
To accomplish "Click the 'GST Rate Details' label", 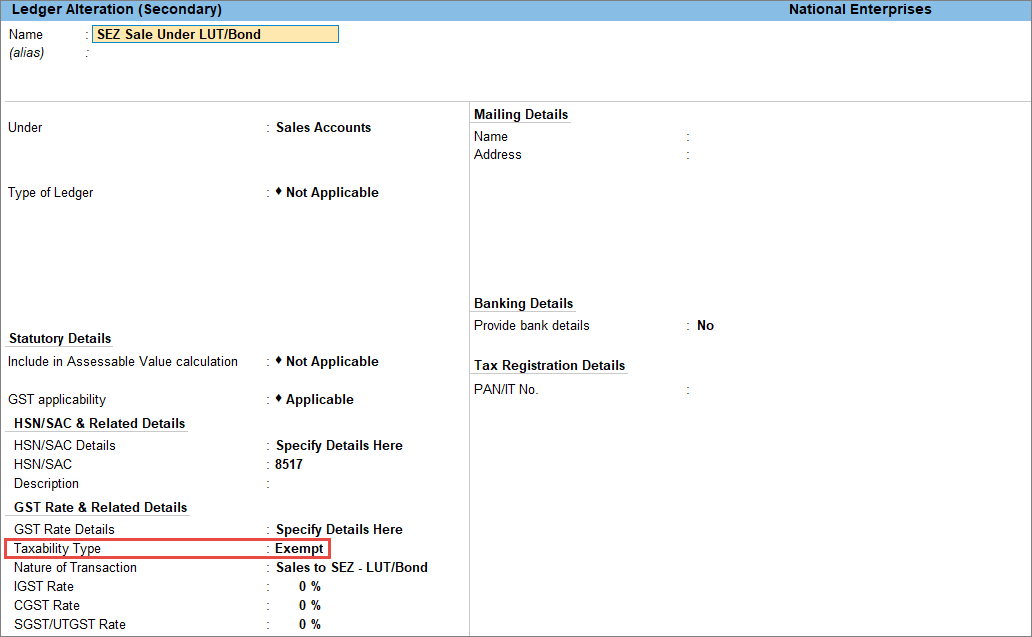I will pos(64,530).
